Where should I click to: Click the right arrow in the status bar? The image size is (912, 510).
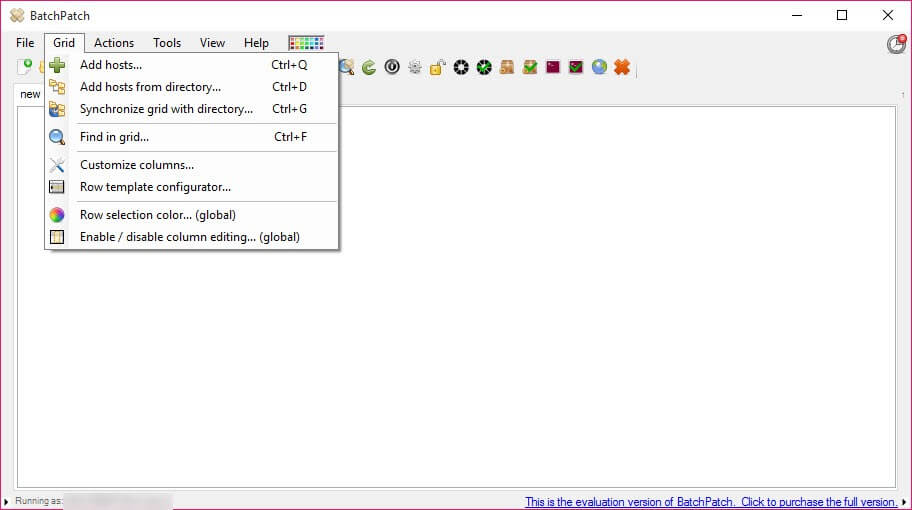pos(904,501)
